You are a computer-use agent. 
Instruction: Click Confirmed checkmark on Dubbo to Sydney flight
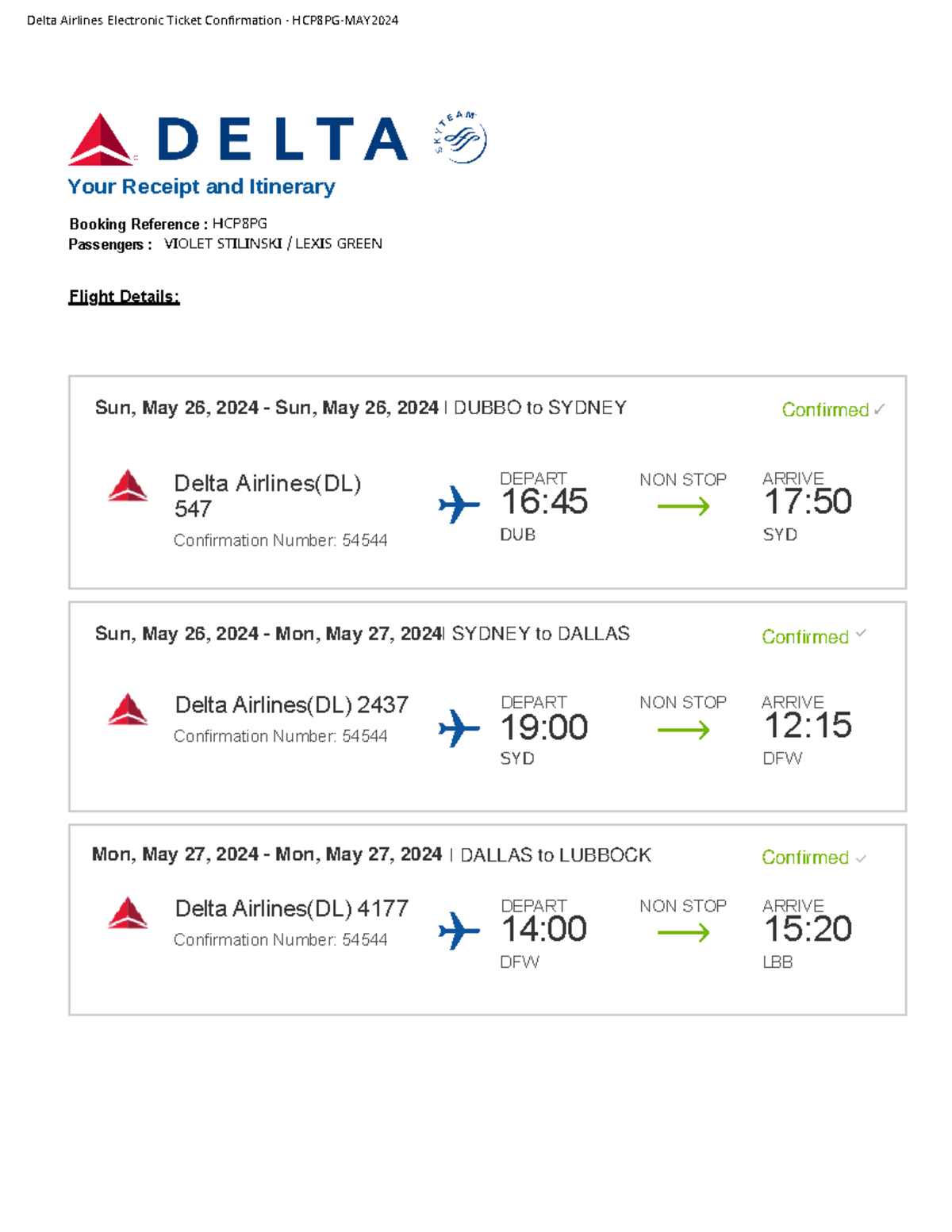(879, 409)
